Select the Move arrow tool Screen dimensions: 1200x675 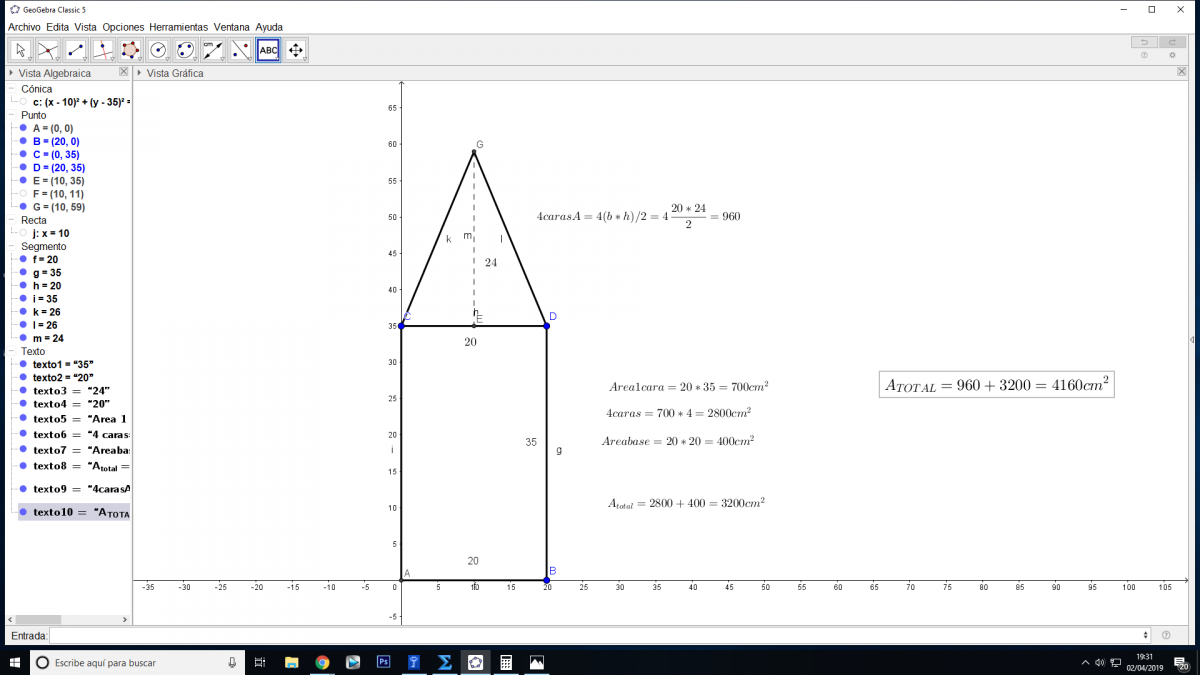[20, 50]
